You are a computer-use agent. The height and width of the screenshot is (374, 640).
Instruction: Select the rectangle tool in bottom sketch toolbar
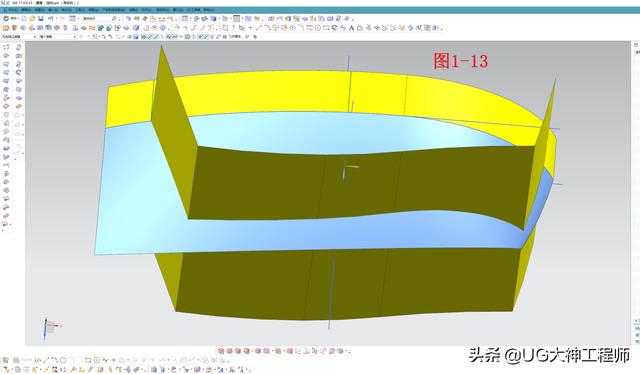88,360
